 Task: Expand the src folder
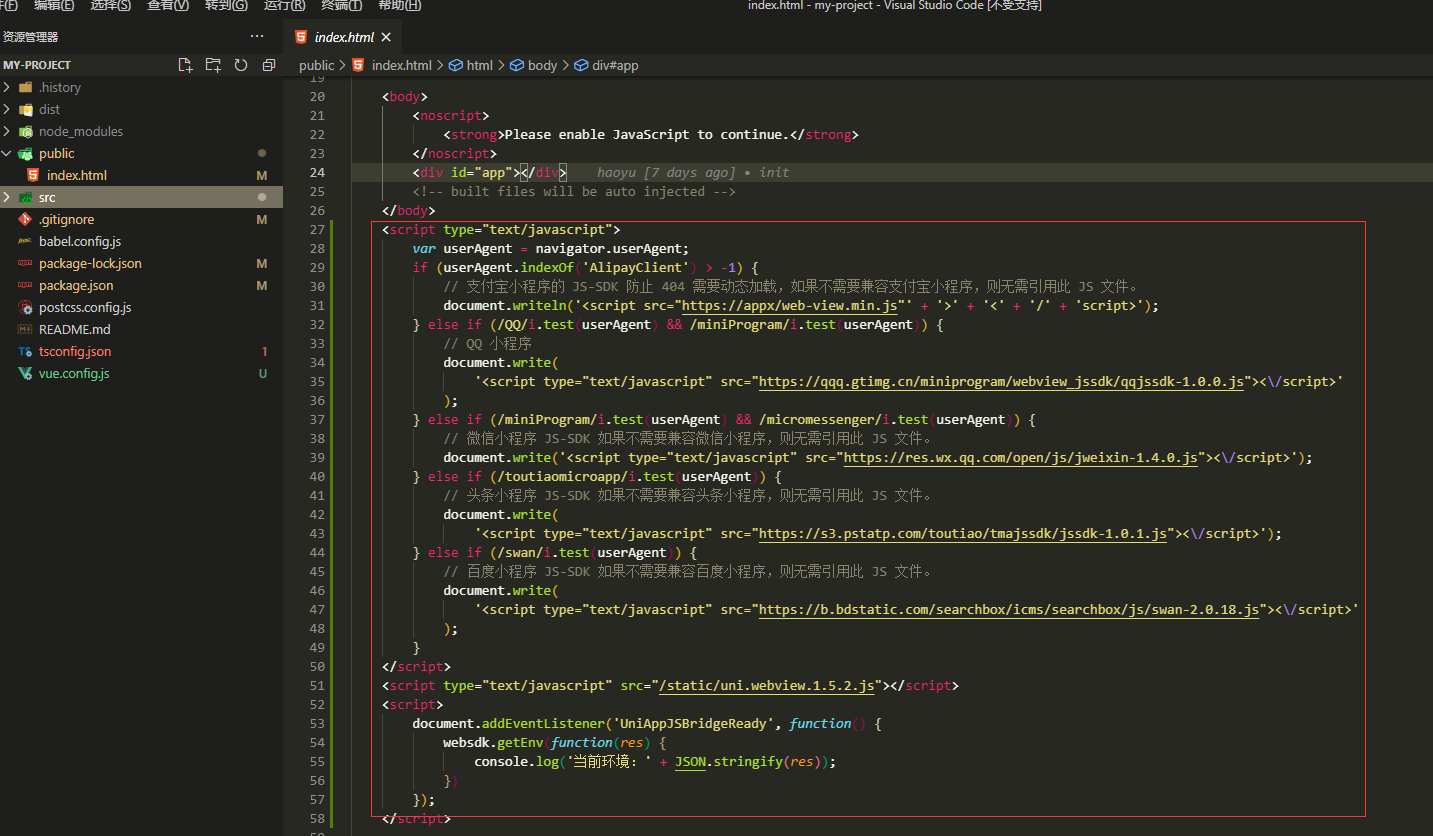47,197
